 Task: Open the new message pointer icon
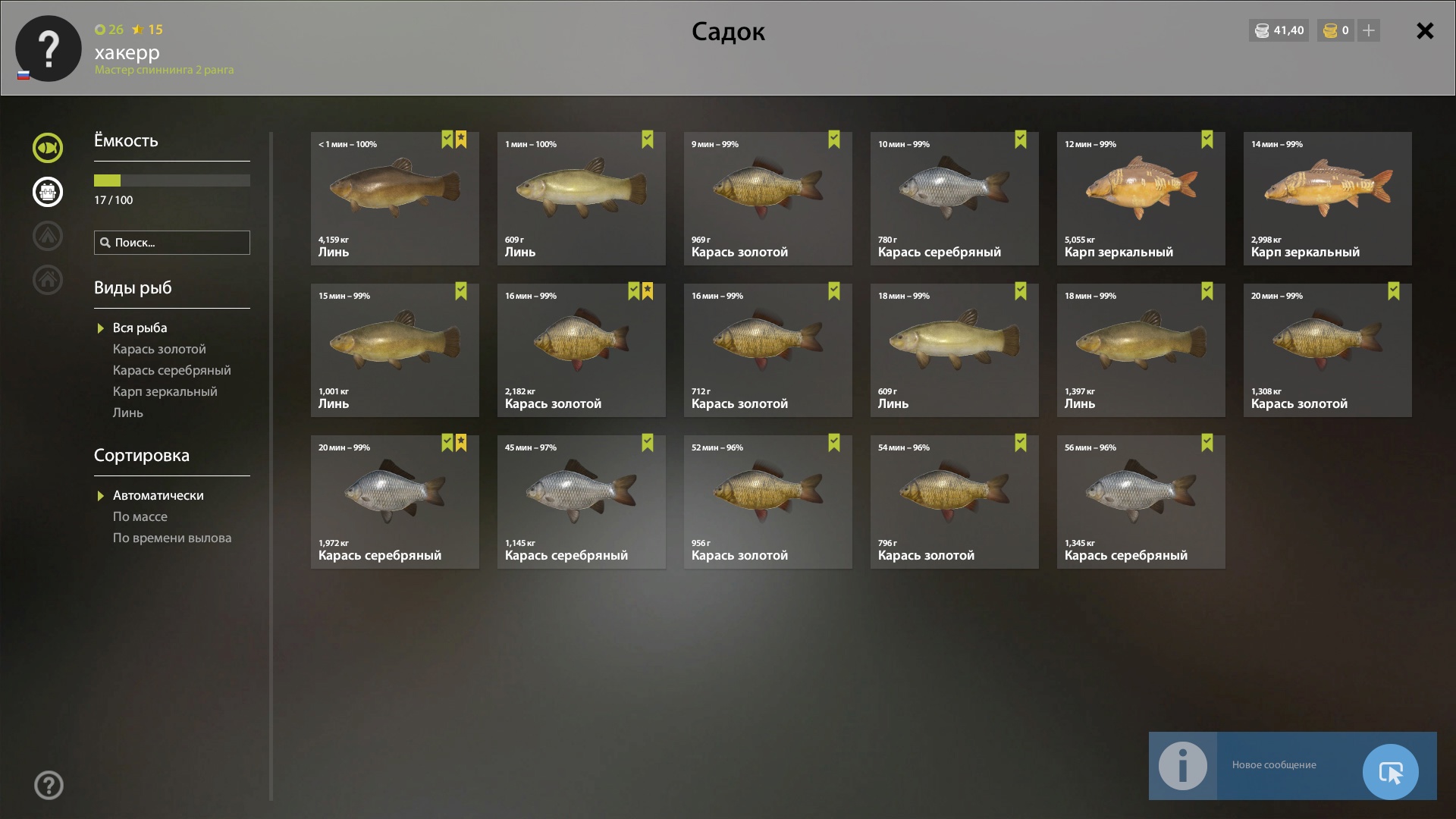(1390, 772)
